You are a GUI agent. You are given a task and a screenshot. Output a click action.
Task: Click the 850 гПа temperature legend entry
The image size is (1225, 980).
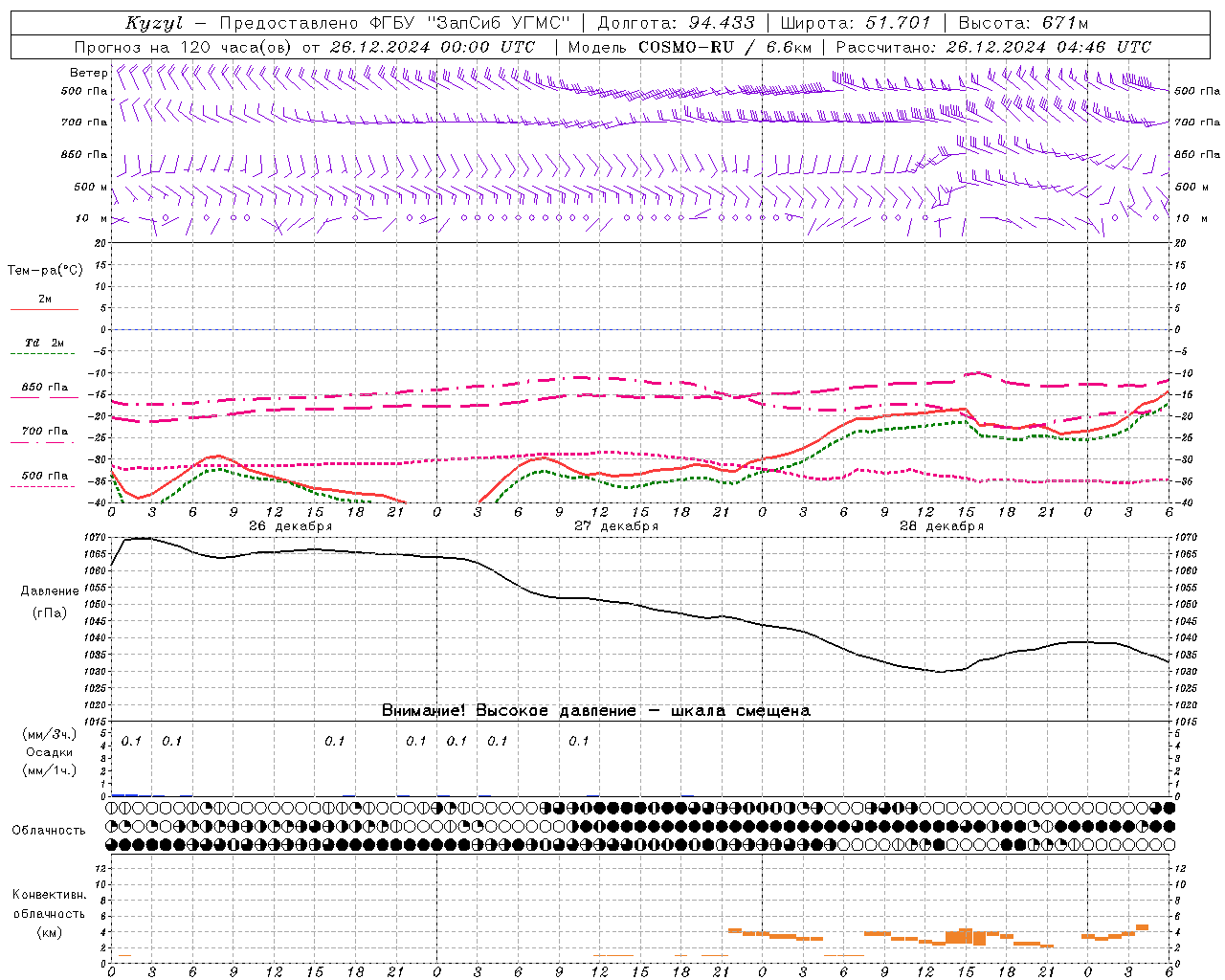[45, 388]
